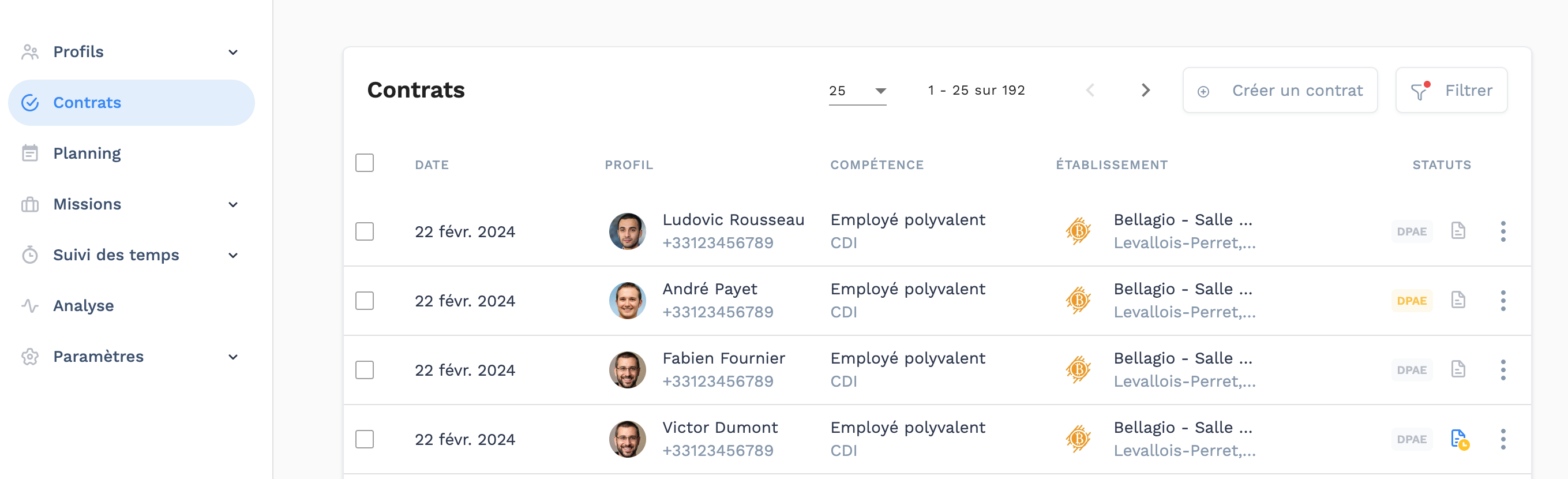Click André Payet profile avatar
The image size is (1568, 479).
tap(627, 300)
